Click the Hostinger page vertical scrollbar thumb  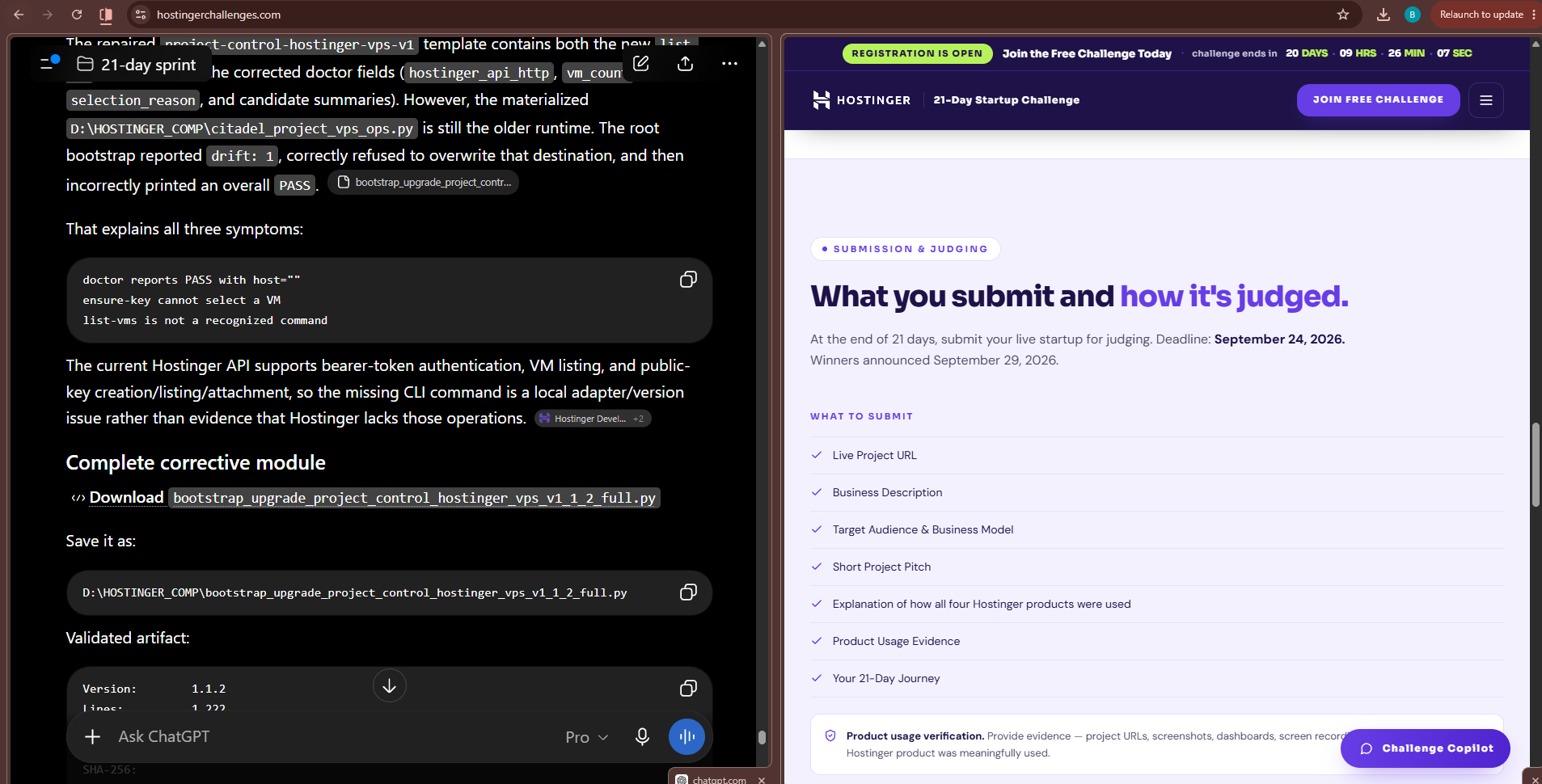(1535, 464)
